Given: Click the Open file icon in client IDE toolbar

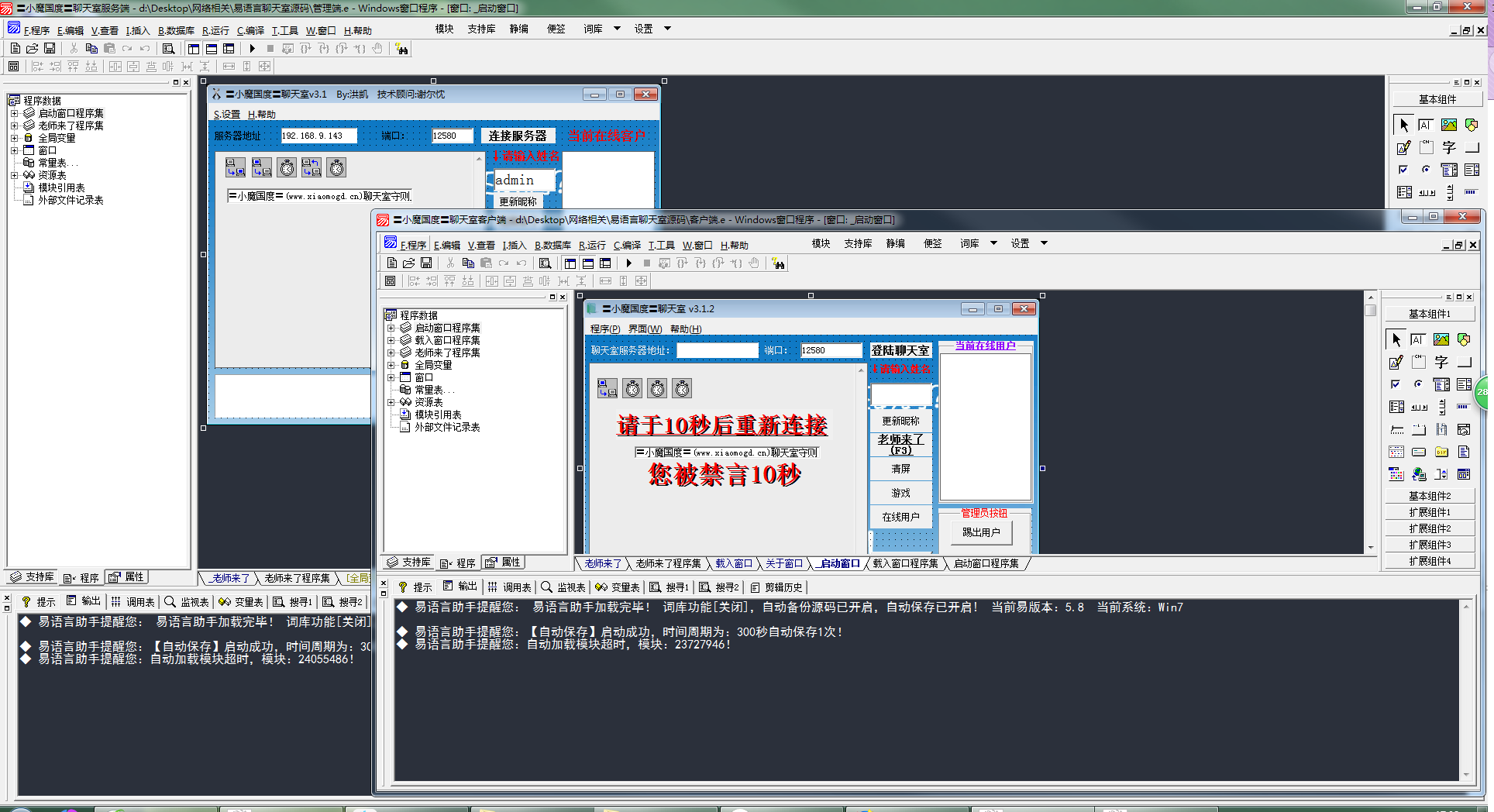Looking at the screenshot, I should [408, 263].
